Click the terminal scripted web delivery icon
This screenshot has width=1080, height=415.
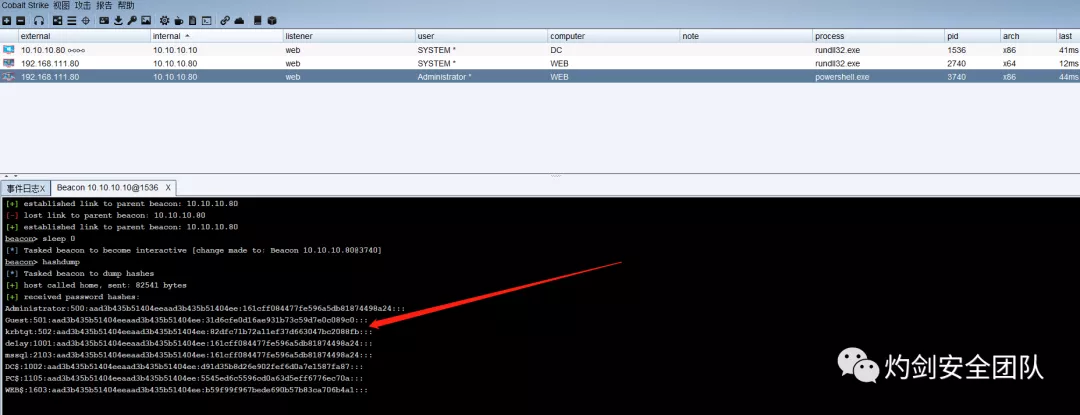206,21
